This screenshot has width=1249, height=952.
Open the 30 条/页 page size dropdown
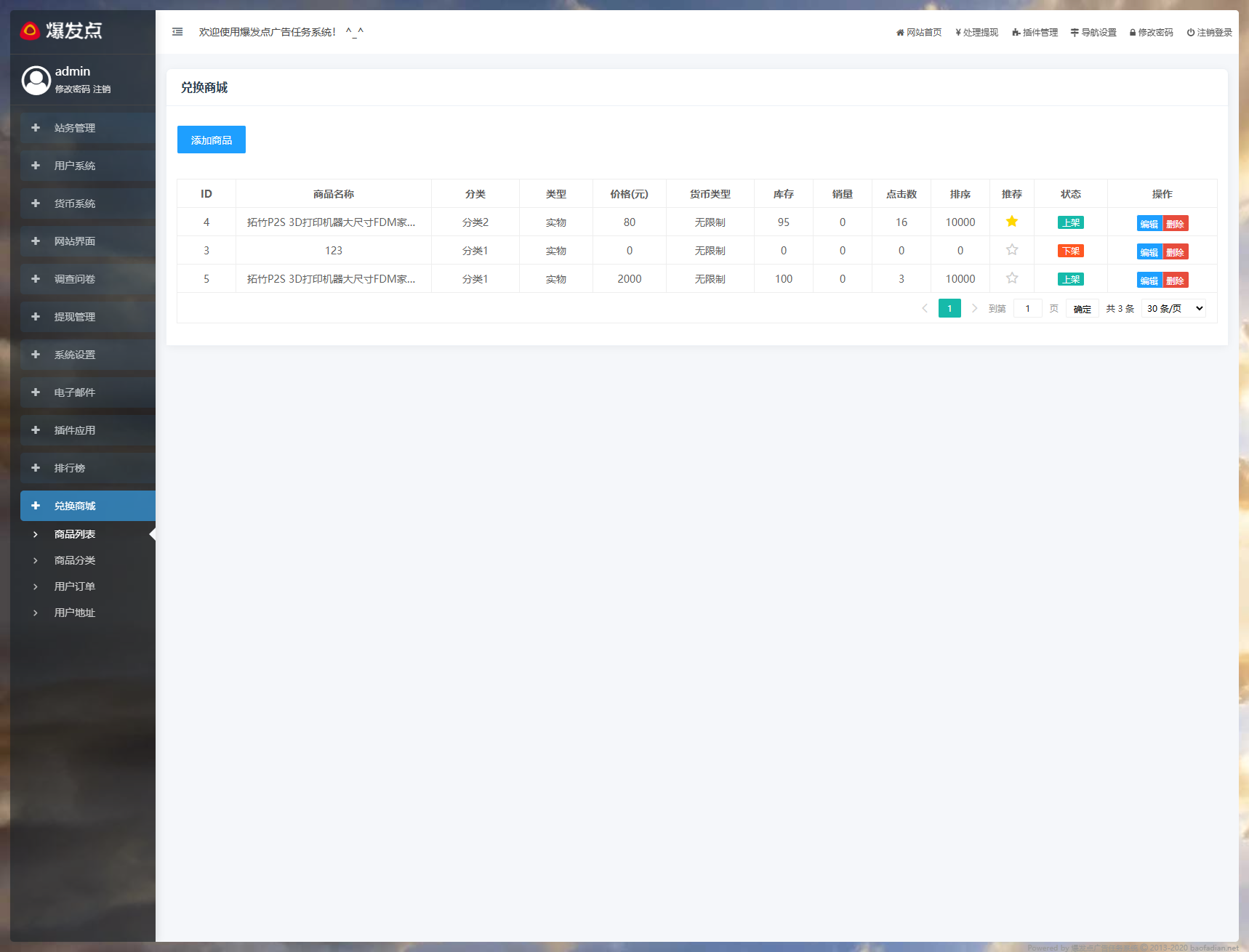[1173, 309]
